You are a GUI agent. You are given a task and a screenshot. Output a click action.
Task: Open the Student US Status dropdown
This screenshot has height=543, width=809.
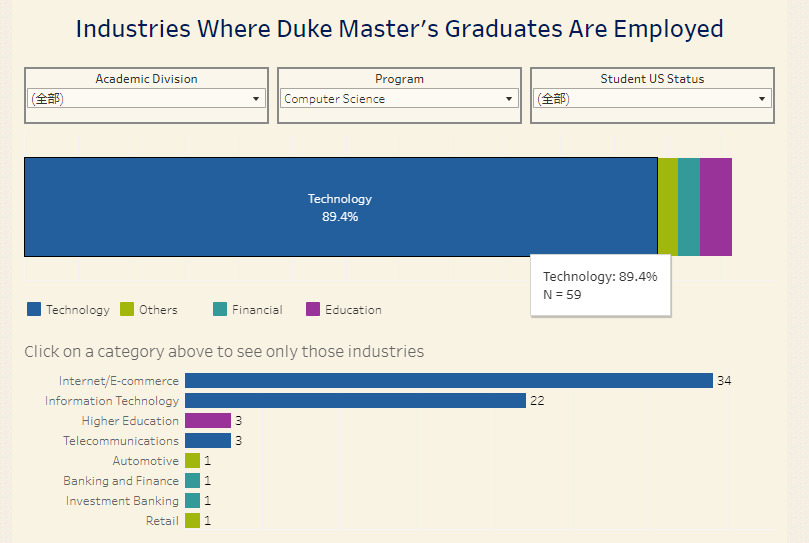click(652, 99)
